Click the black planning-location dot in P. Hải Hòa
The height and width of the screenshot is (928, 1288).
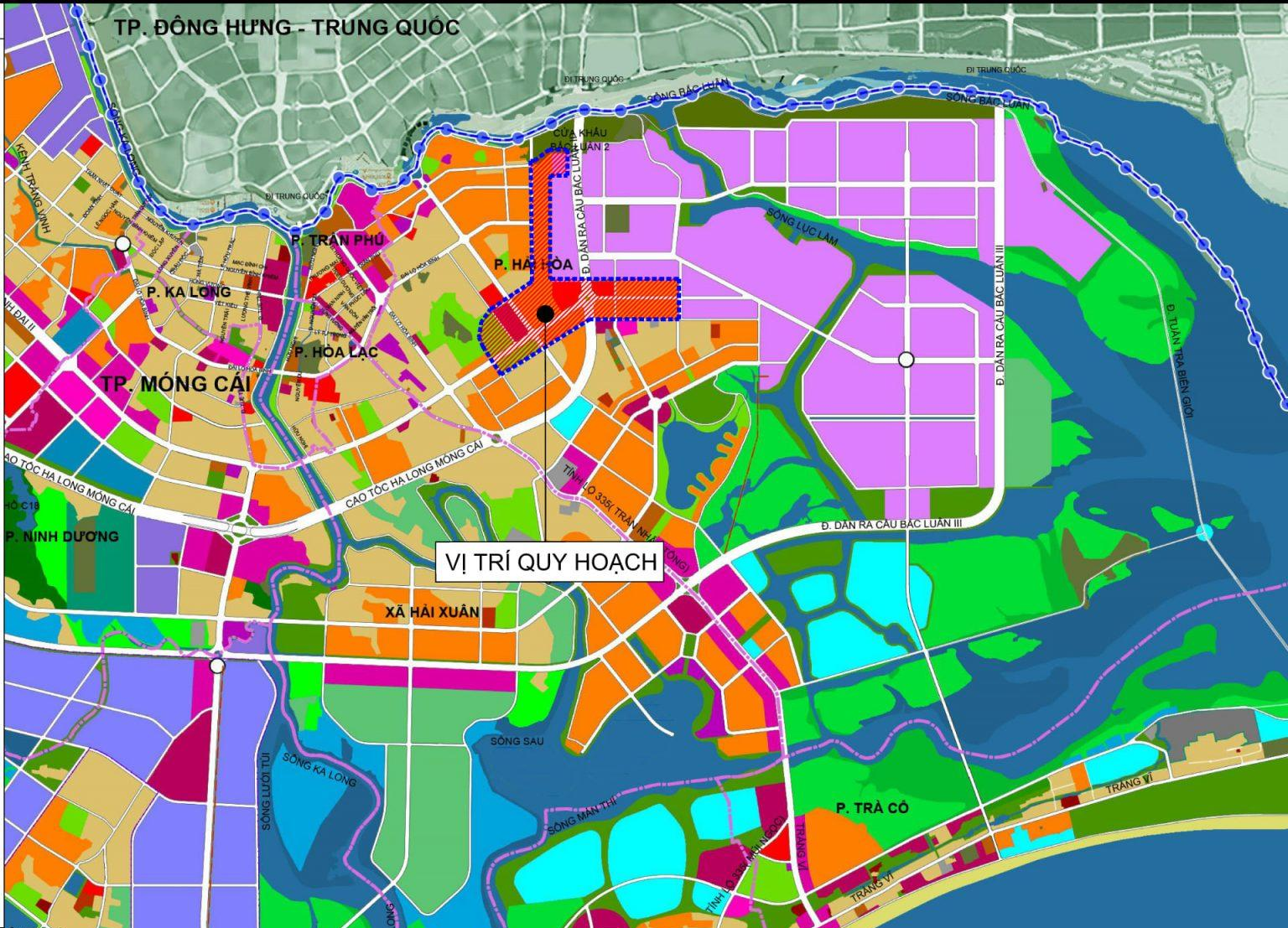(x=545, y=314)
